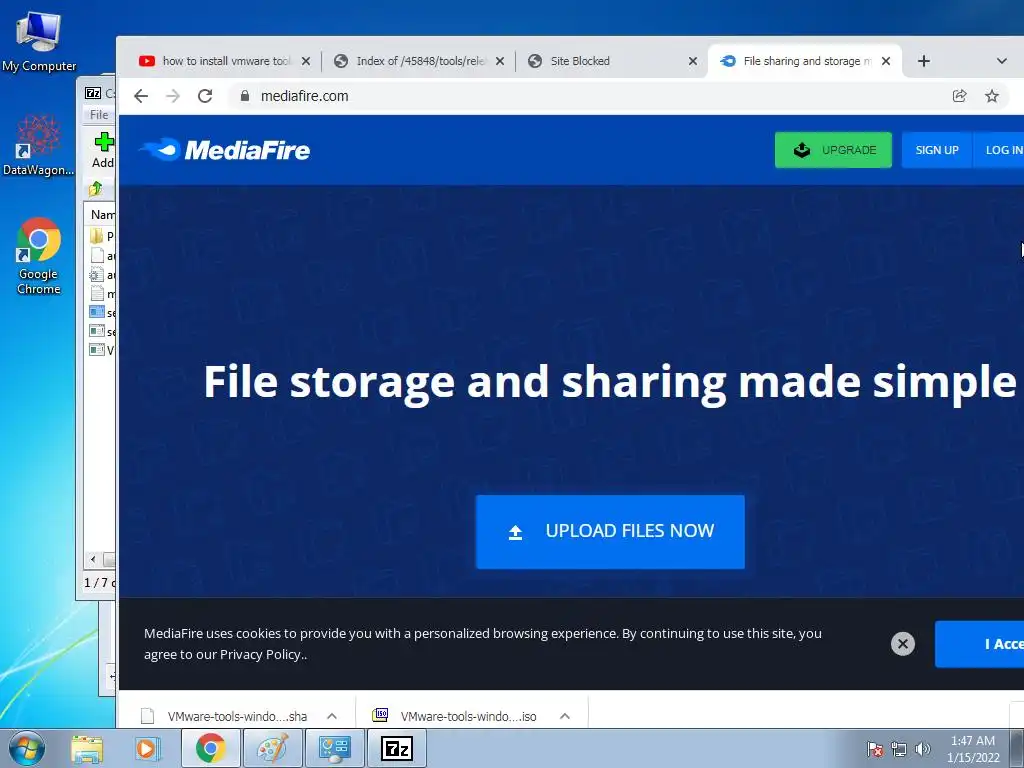Click the volume speaker tray icon
This screenshot has height=768, width=1024.
coord(922,749)
